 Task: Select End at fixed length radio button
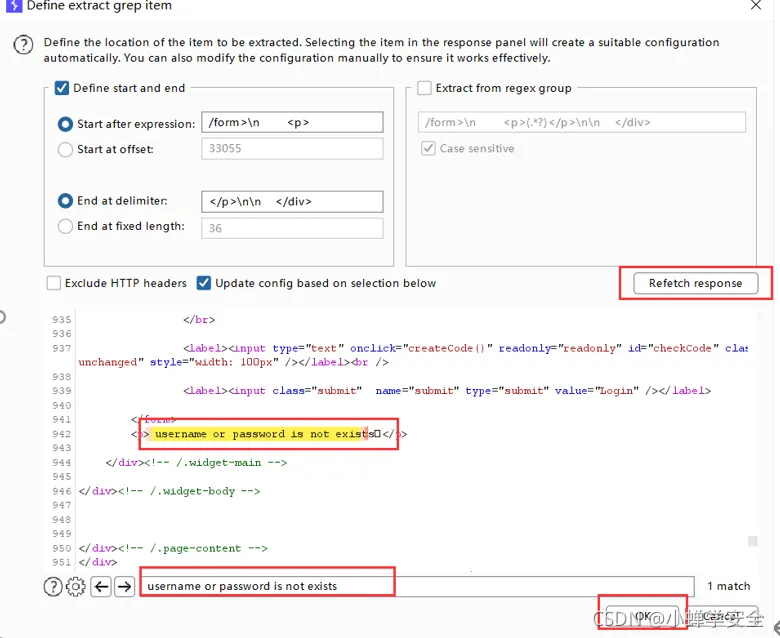point(65,226)
